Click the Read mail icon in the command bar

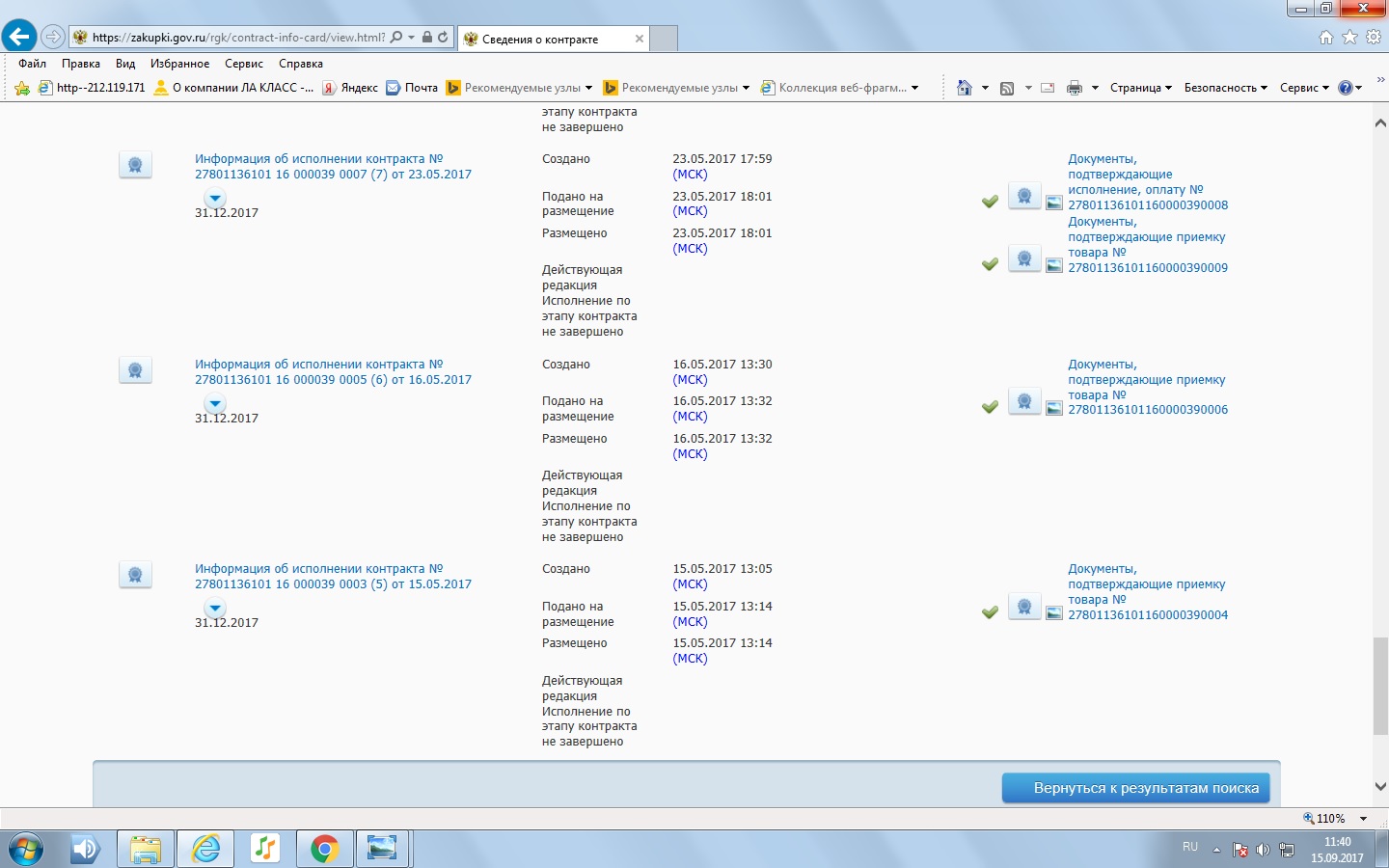1048,88
